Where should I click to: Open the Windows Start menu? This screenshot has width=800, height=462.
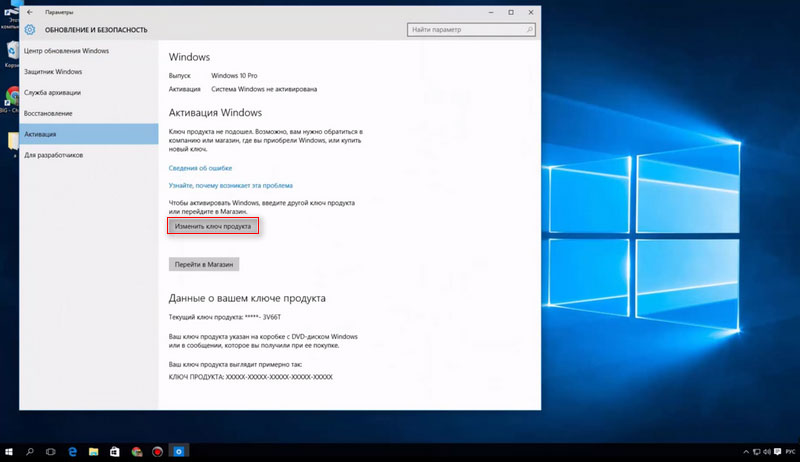click(9, 452)
